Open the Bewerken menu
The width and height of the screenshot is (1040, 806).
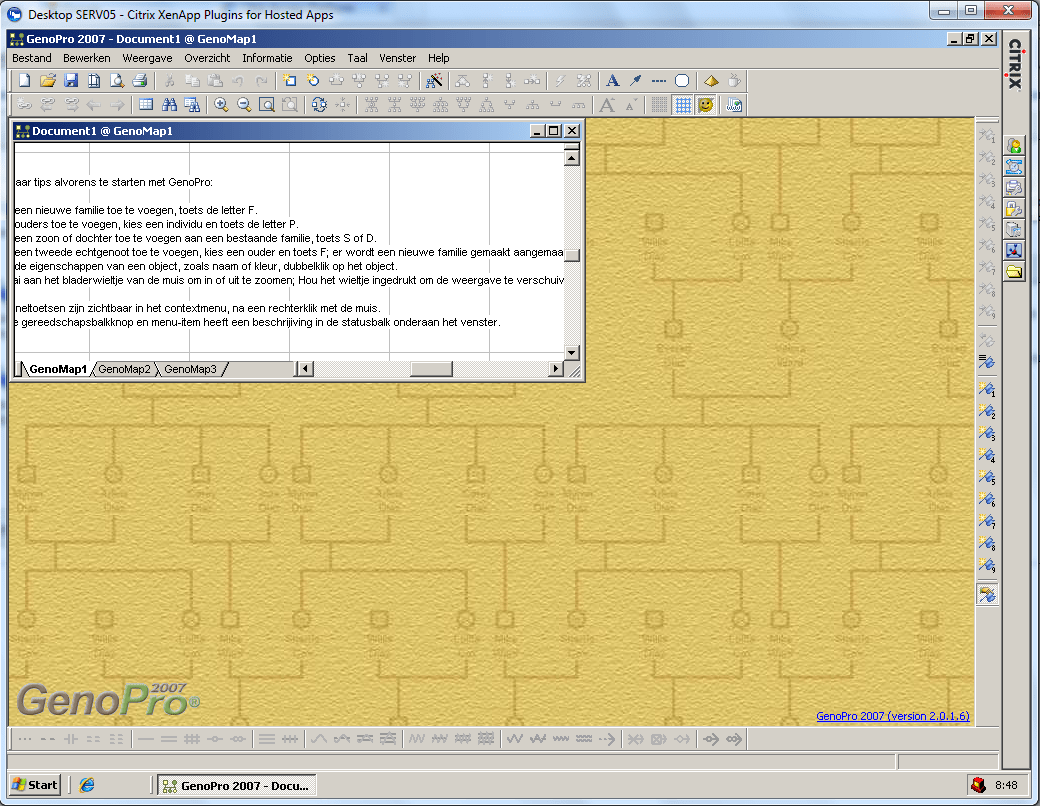(87, 58)
